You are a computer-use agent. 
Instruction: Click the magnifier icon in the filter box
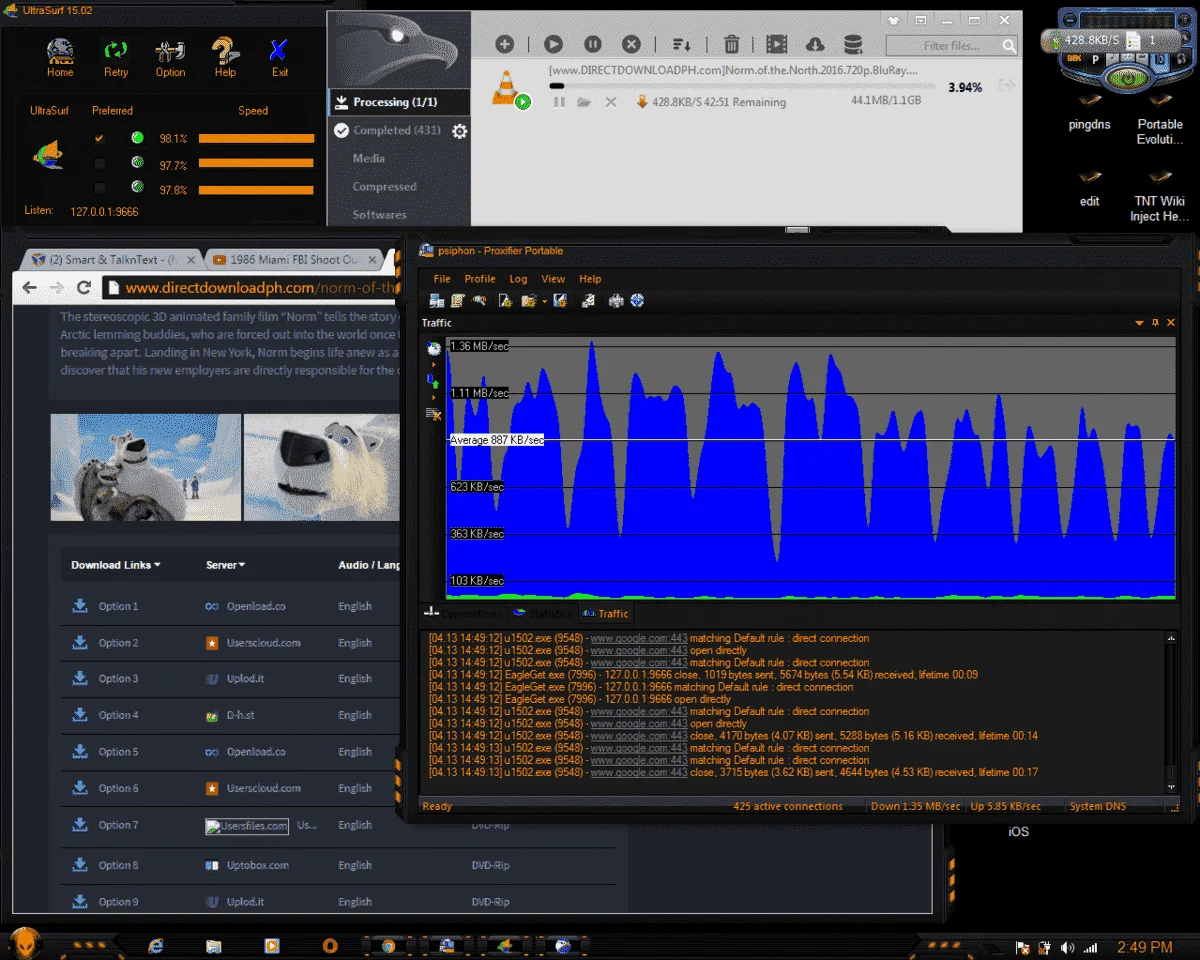(1009, 46)
